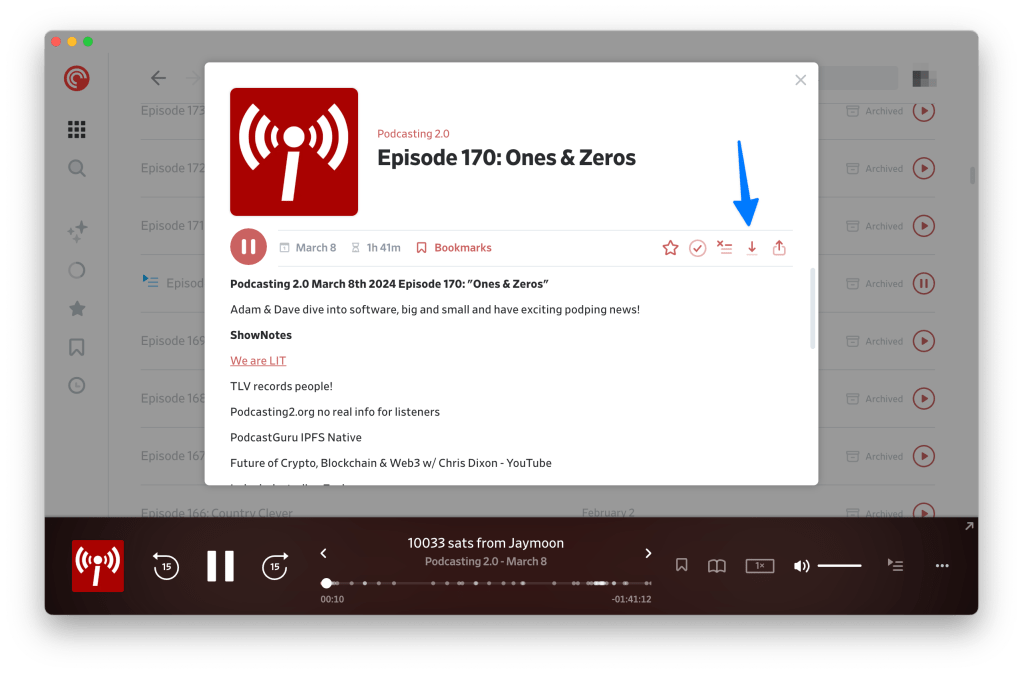This screenshot has width=1023, height=674.
Task: Open the Podcasts grid in sidebar
Action: point(77,130)
